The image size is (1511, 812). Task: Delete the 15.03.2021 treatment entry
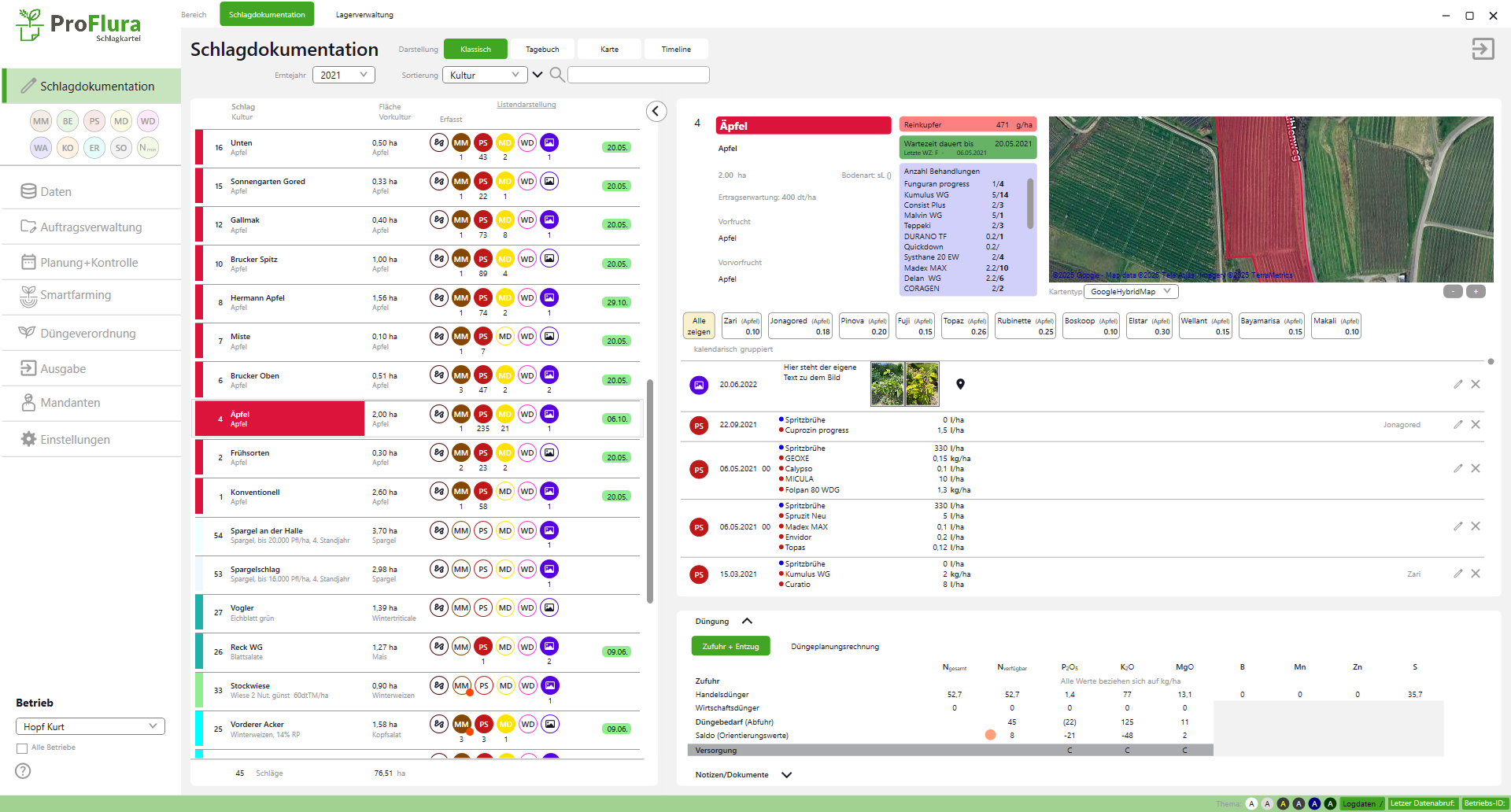pos(1476,574)
